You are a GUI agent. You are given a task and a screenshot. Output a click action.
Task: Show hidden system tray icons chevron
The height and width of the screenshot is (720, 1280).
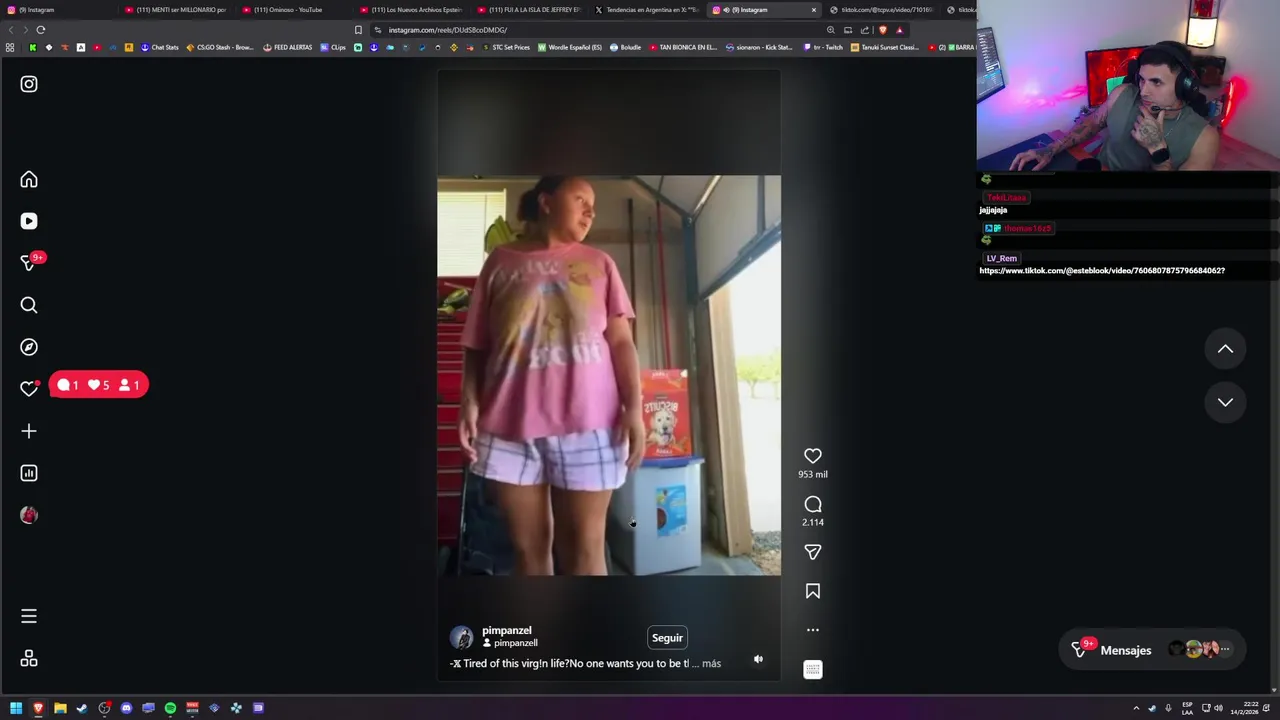pyautogui.click(x=1136, y=708)
